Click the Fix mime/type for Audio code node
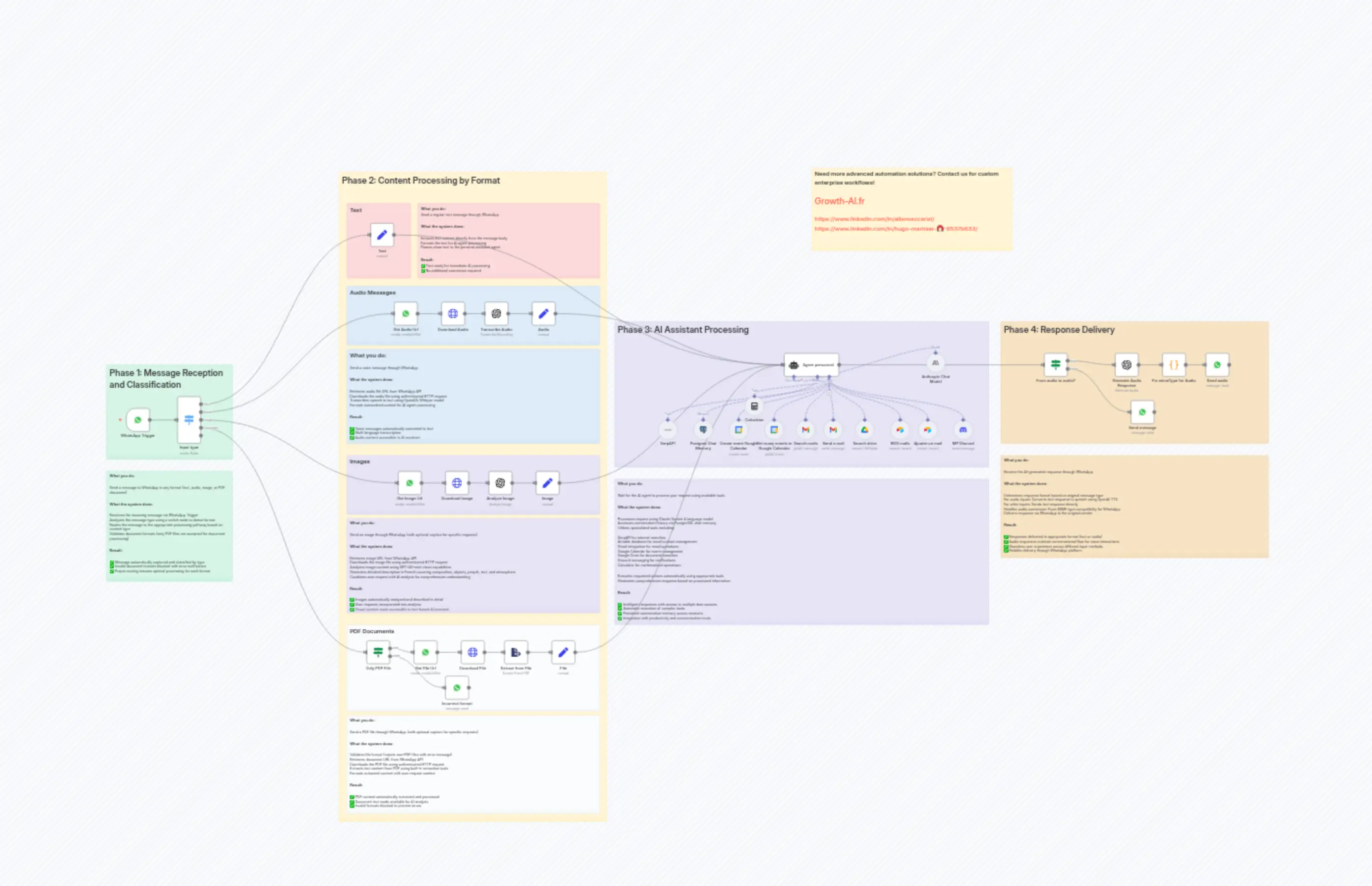The image size is (1372, 886). pos(1174,364)
